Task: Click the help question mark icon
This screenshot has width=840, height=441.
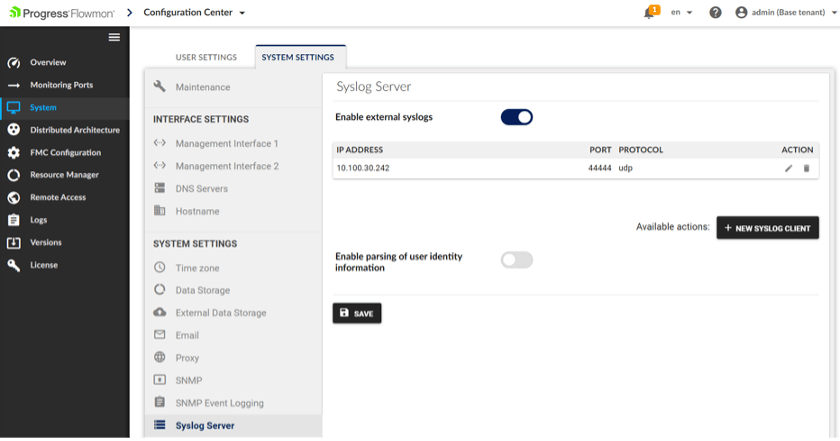Action: (x=715, y=13)
